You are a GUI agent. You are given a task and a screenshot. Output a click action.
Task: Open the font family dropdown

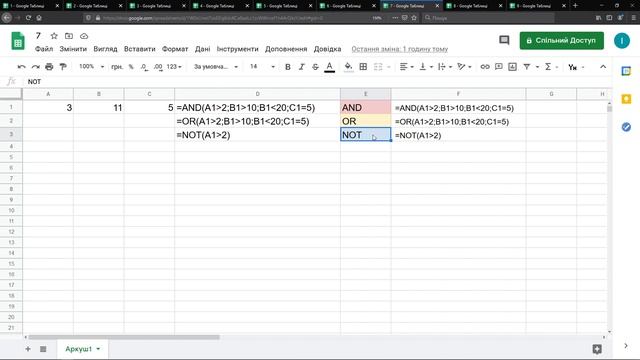[216, 67]
